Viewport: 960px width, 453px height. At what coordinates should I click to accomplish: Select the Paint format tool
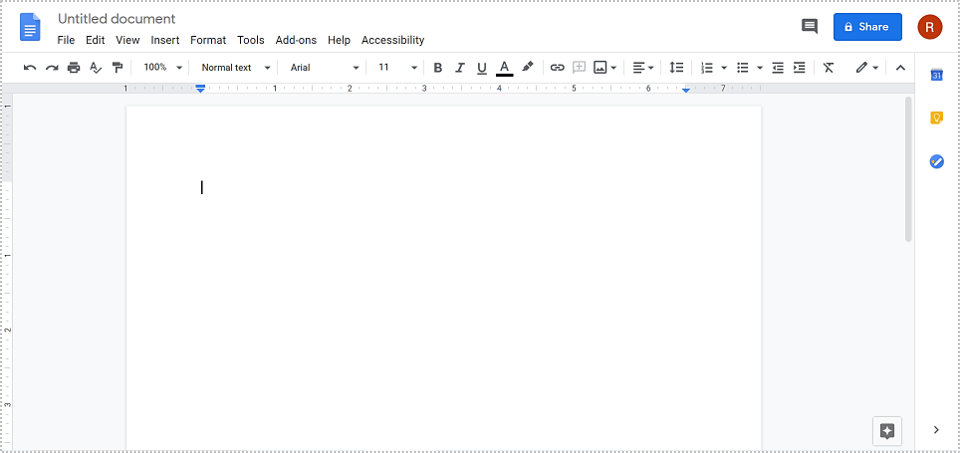click(118, 68)
